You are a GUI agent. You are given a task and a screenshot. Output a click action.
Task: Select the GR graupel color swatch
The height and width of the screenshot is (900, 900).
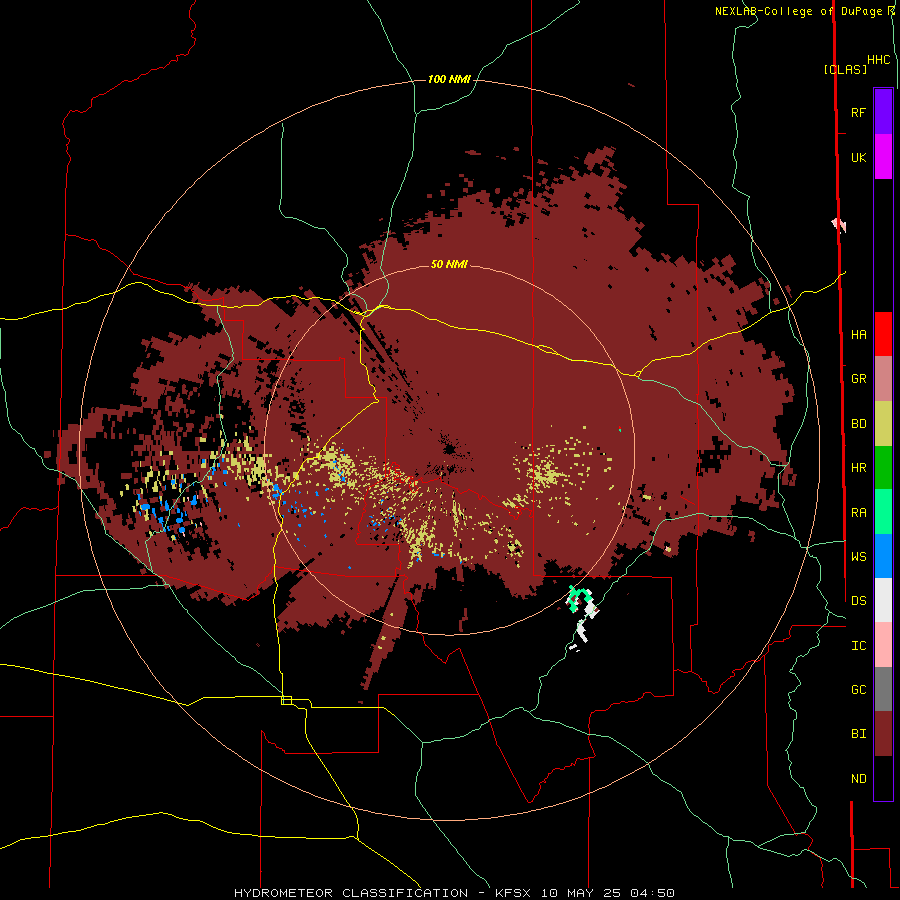[883, 379]
